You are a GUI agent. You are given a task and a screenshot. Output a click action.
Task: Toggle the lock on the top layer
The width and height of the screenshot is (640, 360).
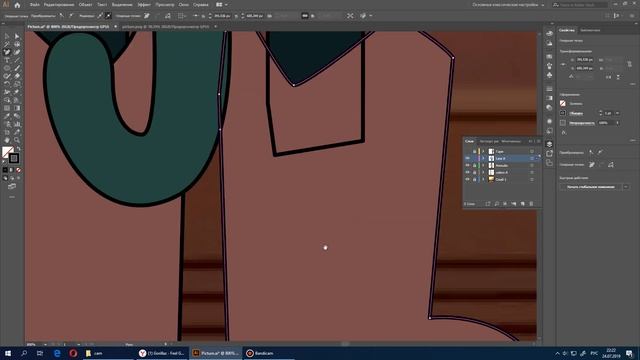tap(474, 151)
